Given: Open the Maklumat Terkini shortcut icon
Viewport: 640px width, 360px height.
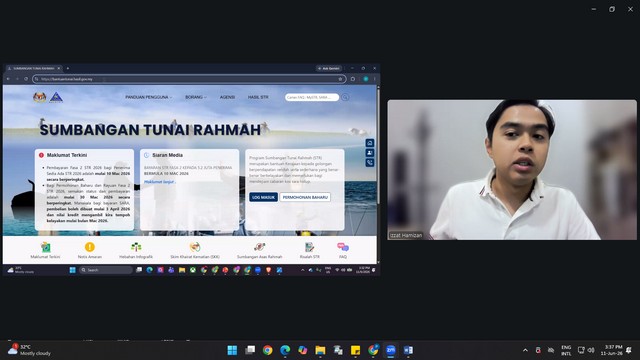Looking at the screenshot, I should click(45, 247).
